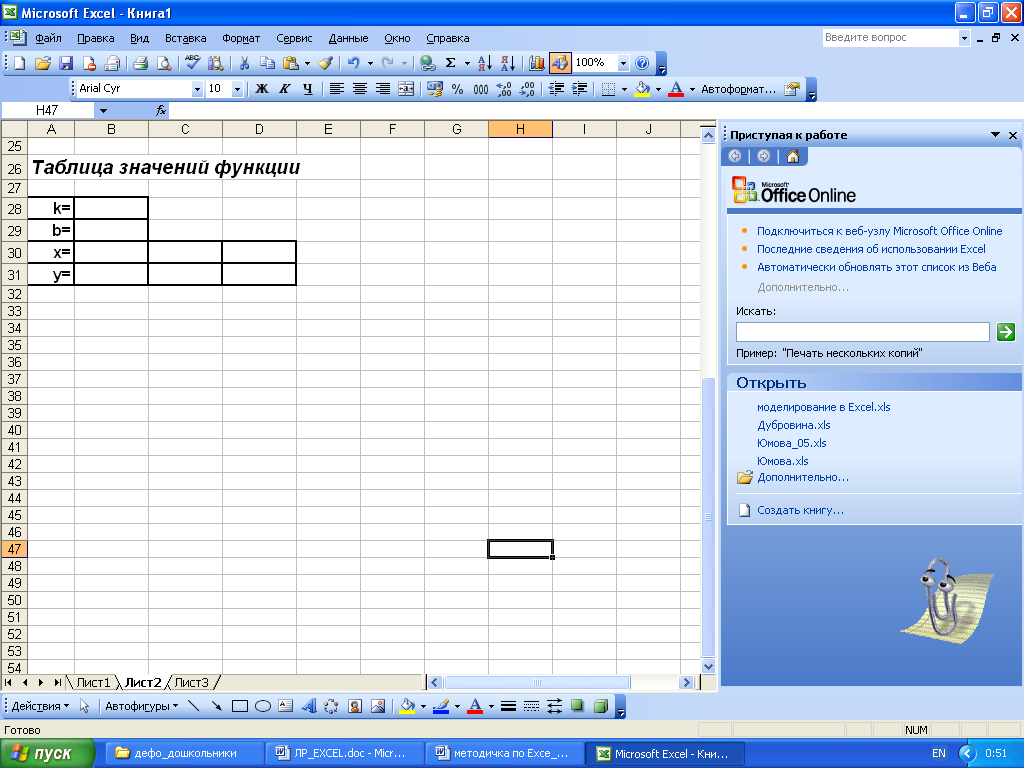Open the font name dropdown

[197, 89]
